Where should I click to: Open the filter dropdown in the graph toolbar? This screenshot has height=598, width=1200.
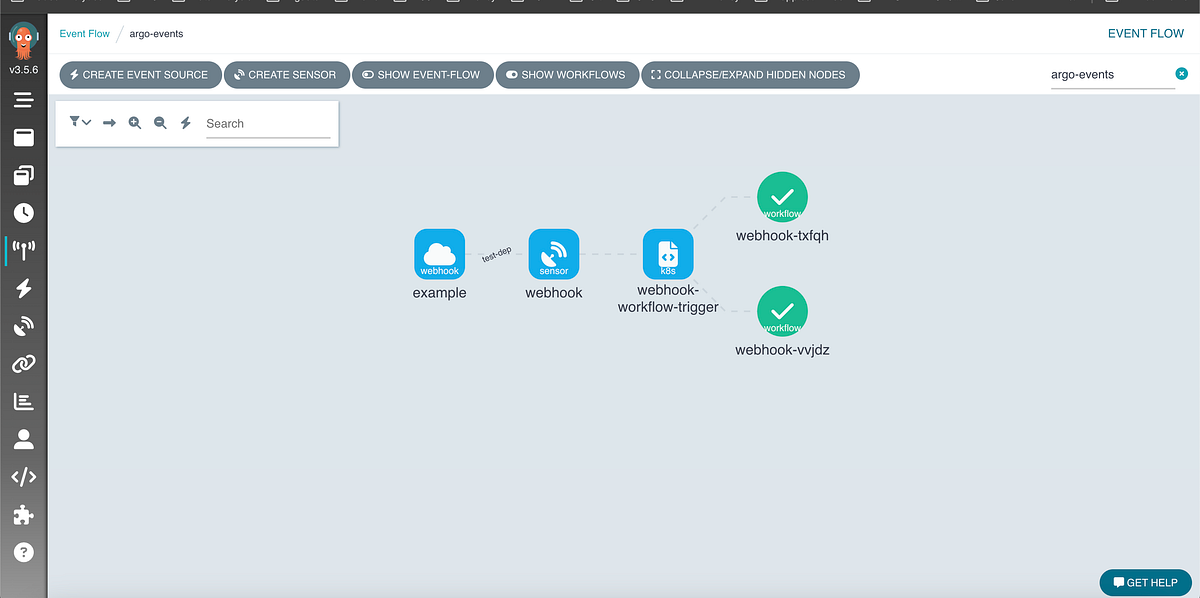pos(80,122)
